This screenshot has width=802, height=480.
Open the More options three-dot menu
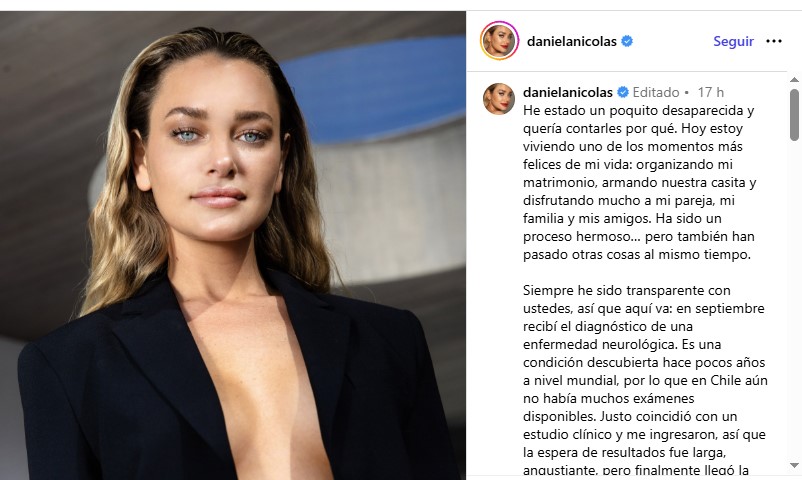pyautogui.click(x=773, y=41)
